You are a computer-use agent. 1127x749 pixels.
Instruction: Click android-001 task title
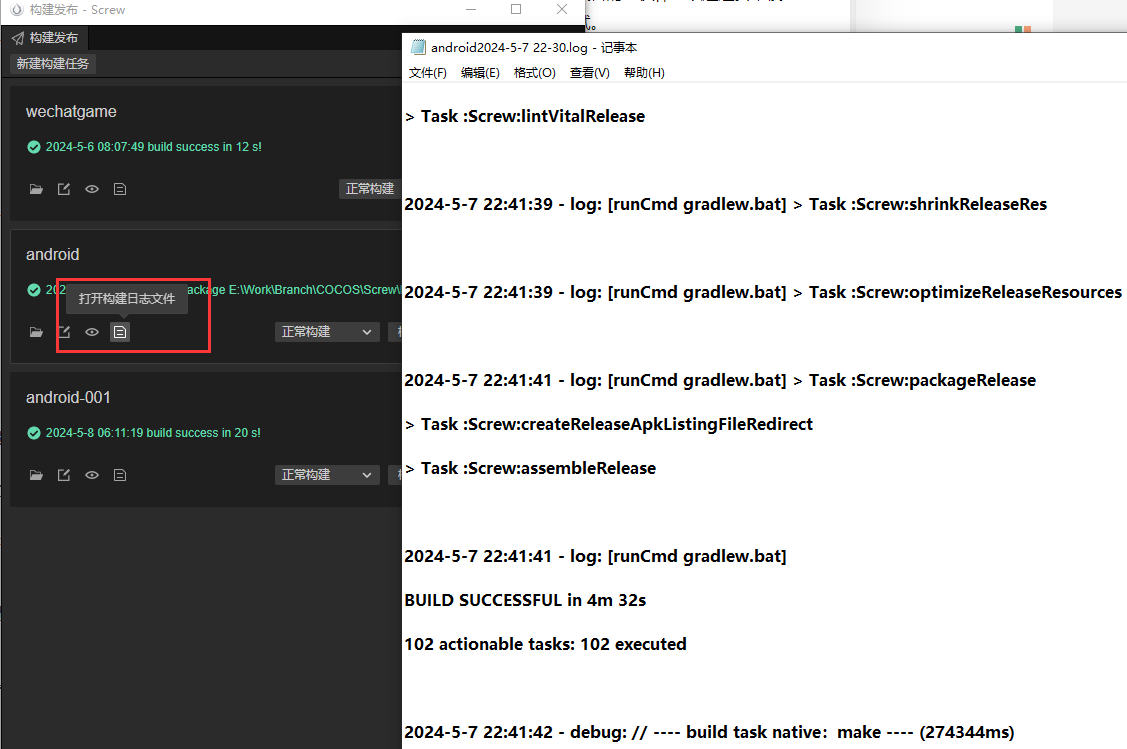[x=68, y=398]
